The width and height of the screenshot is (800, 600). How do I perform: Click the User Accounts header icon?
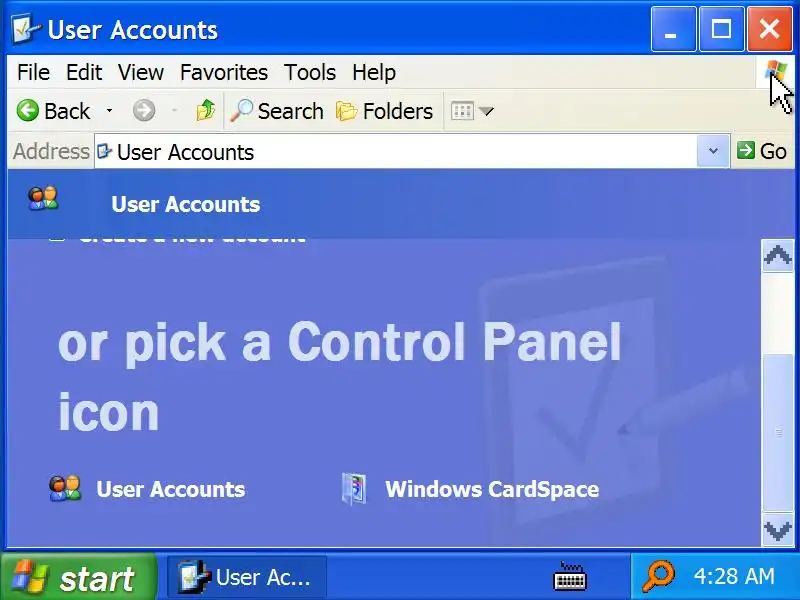(43, 198)
